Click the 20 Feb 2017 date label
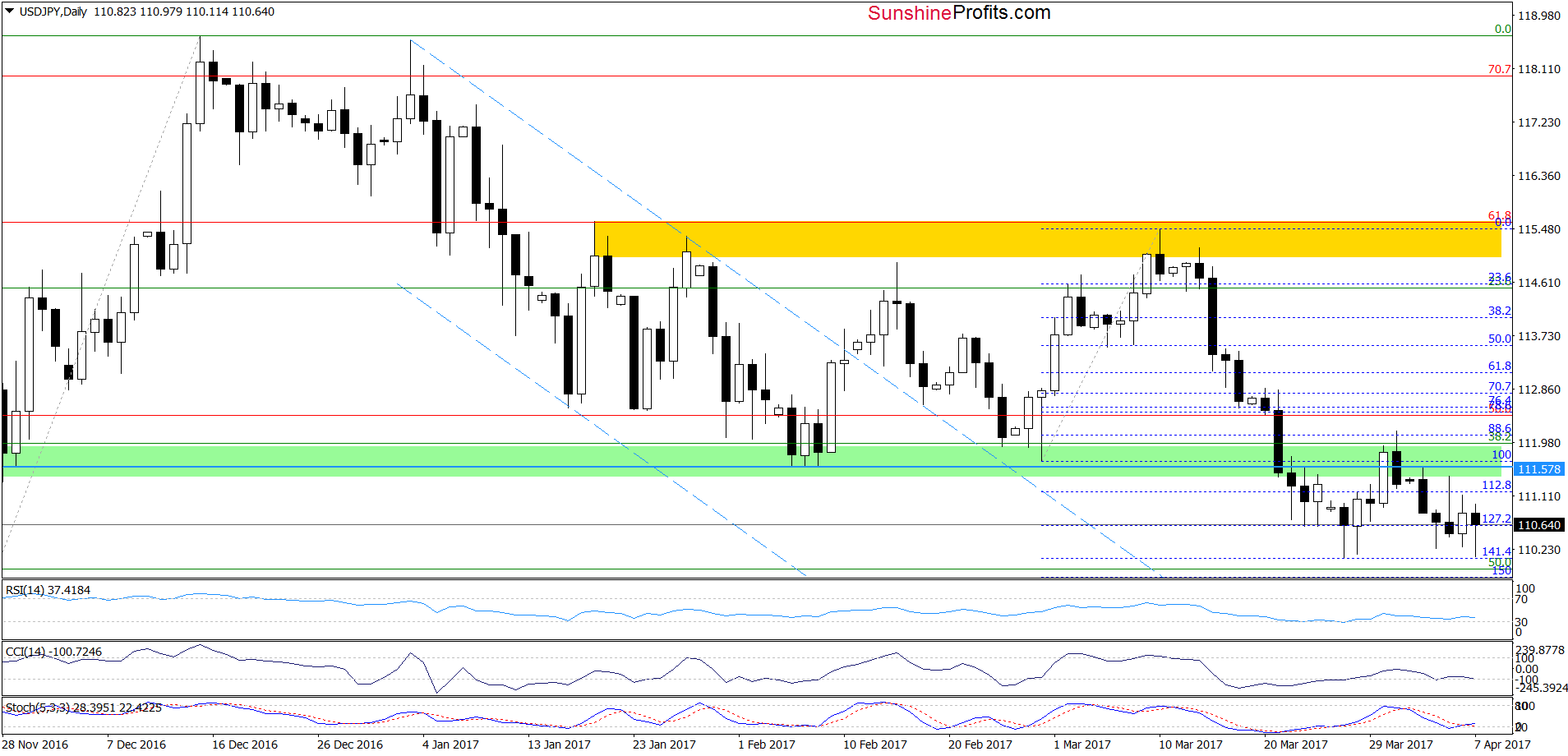The width and height of the screenshot is (1568, 756). (x=980, y=744)
